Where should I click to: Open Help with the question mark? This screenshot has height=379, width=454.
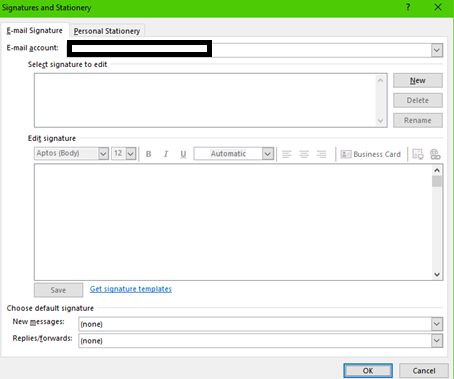coord(408,7)
